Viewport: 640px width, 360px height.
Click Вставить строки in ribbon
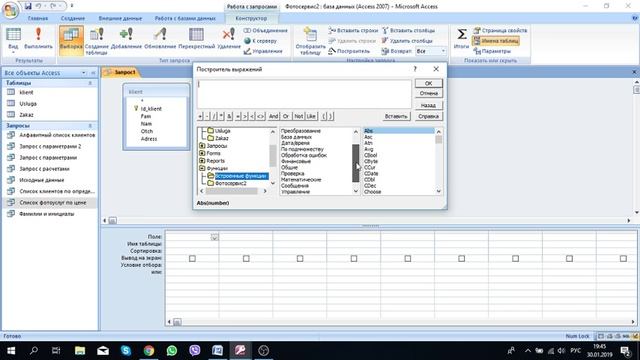(x=353, y=31)
